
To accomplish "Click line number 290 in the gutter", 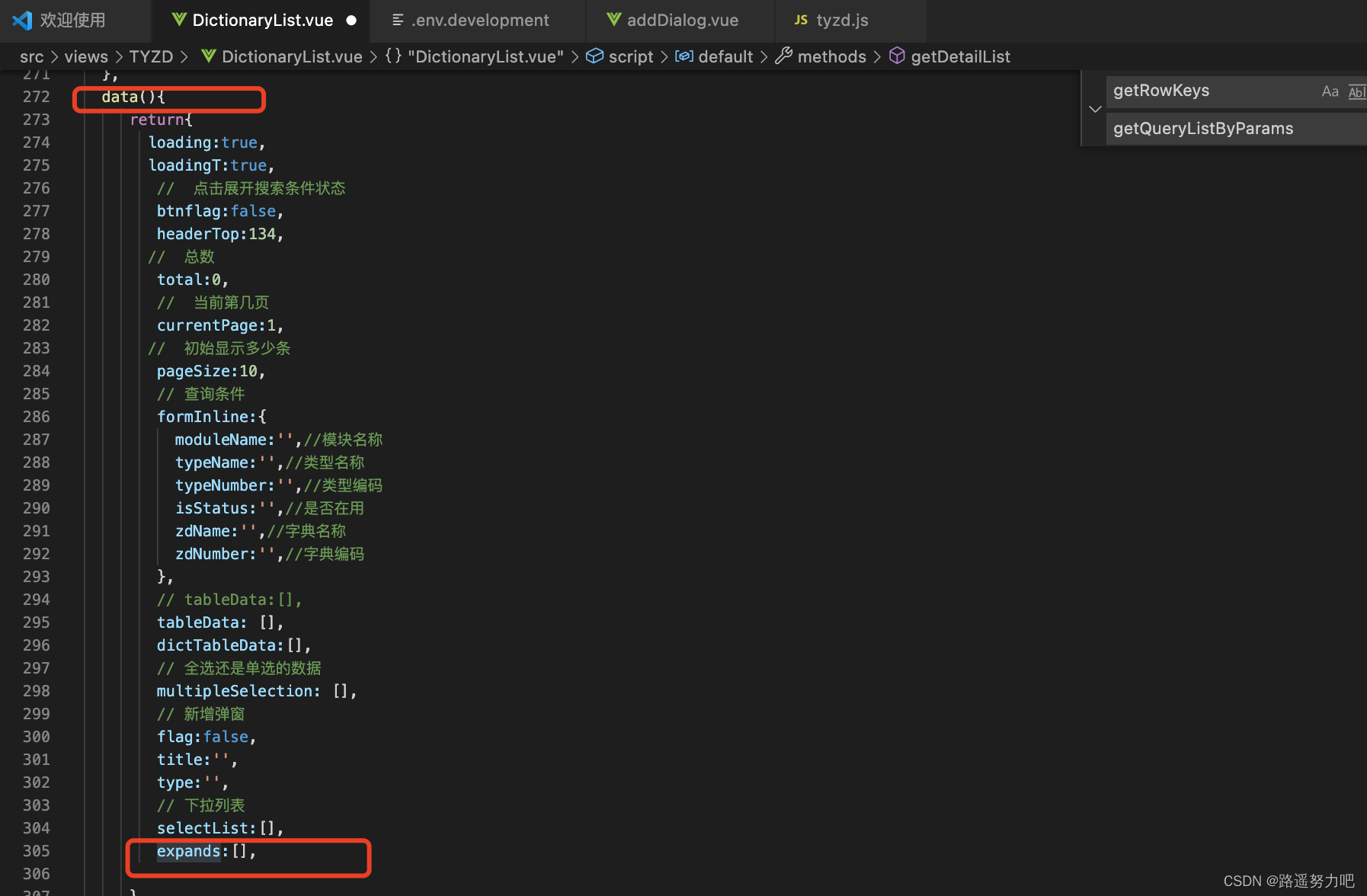I will coord(37,508).
